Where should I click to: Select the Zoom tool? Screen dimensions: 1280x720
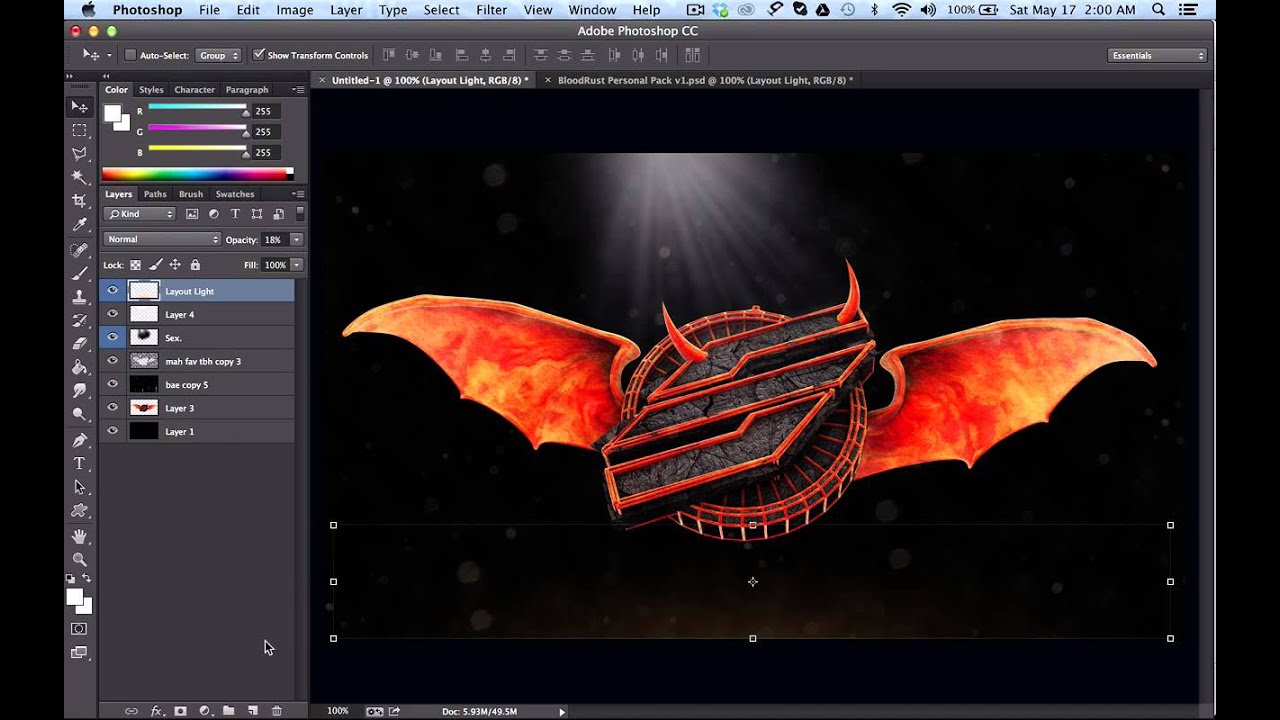pyautogui.click(x=80, y=560)
